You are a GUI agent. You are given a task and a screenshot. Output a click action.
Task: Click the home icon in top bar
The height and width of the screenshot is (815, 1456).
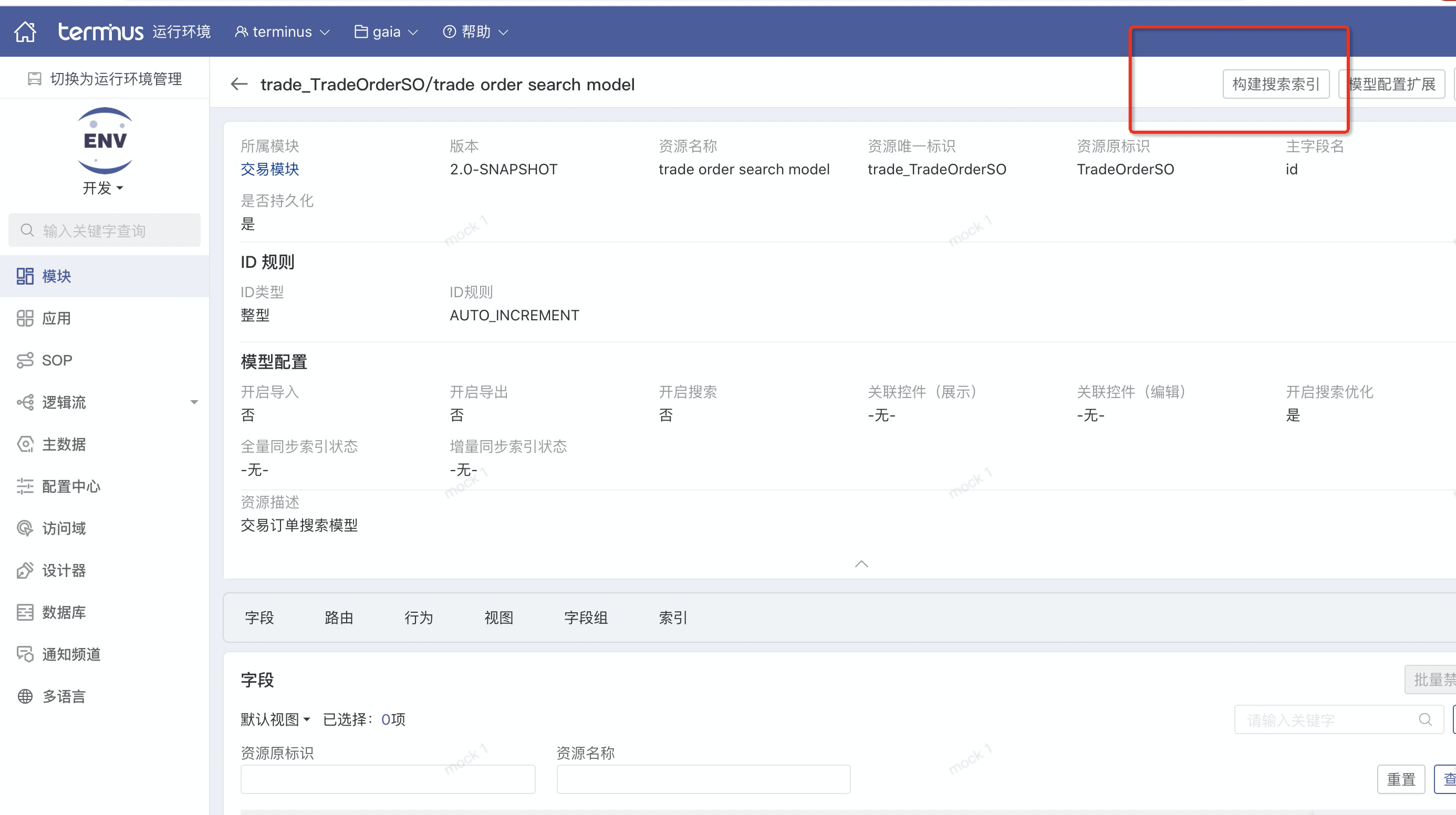25,32
